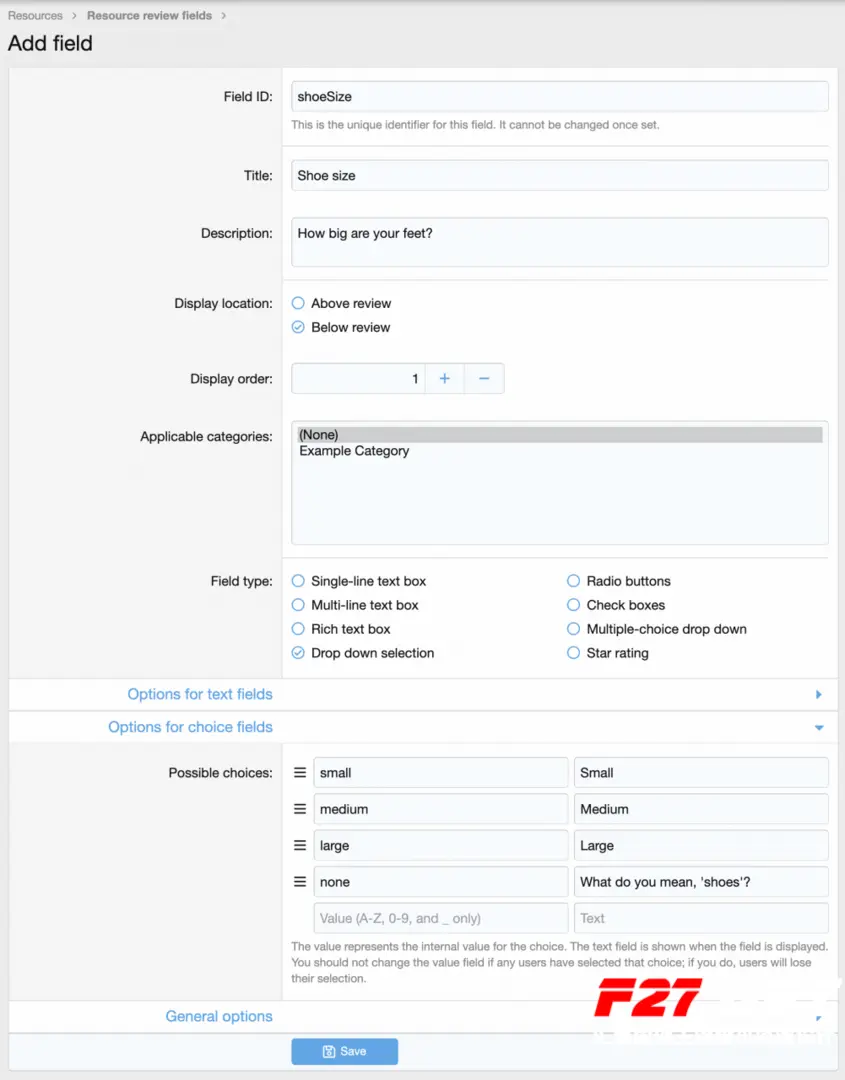Click the Title input box
Viewport: 845px width, 1080px height.
click(x=560, y=176)
